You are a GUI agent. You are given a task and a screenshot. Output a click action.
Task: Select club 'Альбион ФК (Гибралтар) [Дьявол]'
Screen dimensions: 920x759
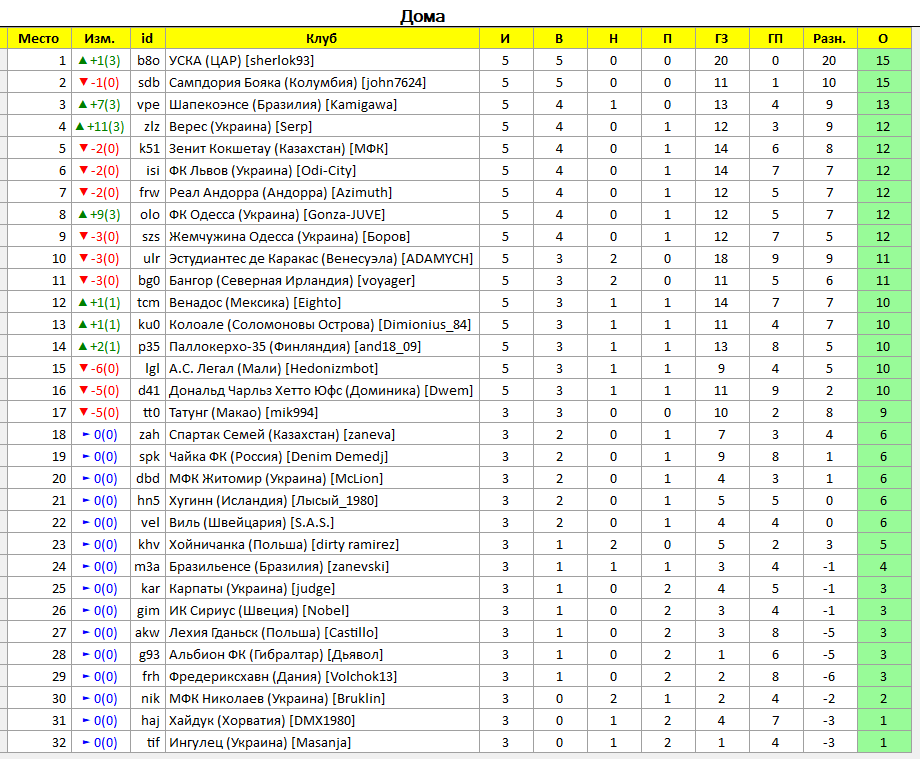tap(276, 655)
